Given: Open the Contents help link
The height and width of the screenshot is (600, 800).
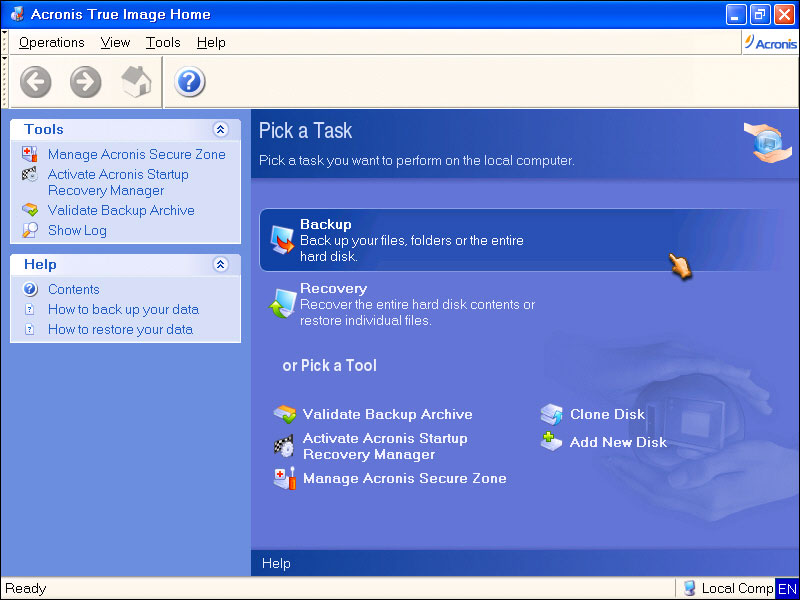Looking at the screenshot, I should coord(73,289).
